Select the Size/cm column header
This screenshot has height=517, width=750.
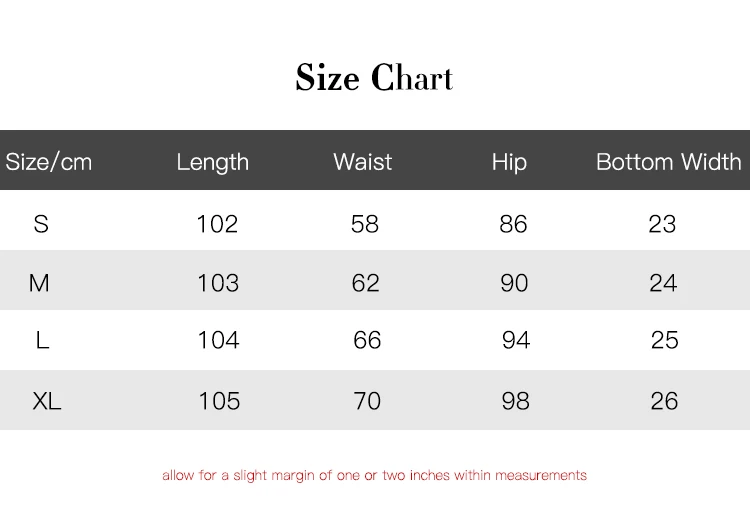pyautogui.click(x=49, y=162)
